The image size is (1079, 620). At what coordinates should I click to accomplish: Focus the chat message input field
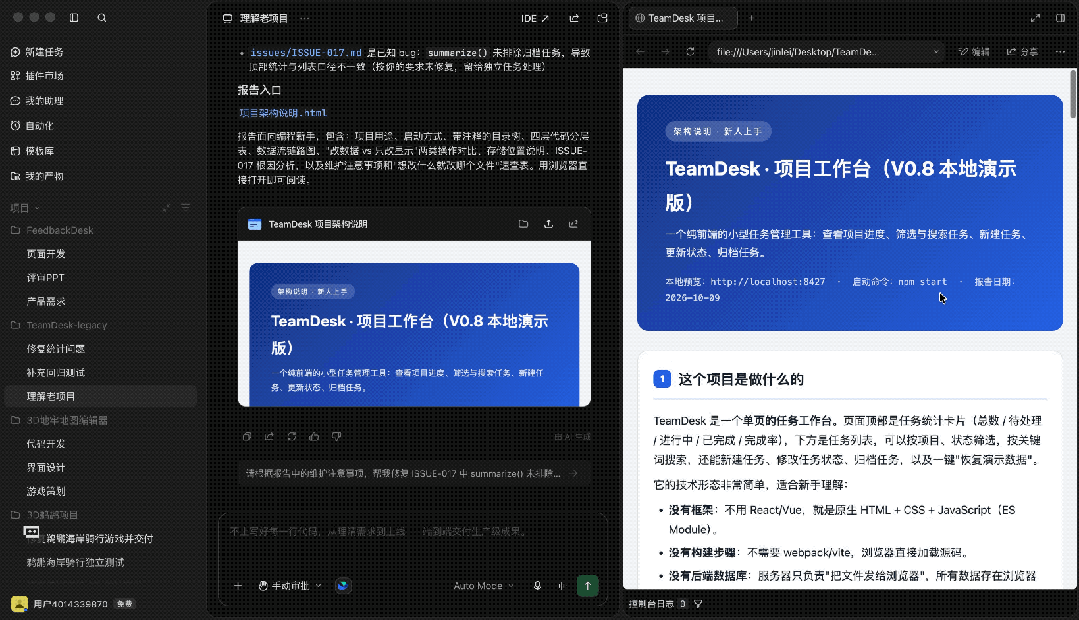[x=414, y=532]
